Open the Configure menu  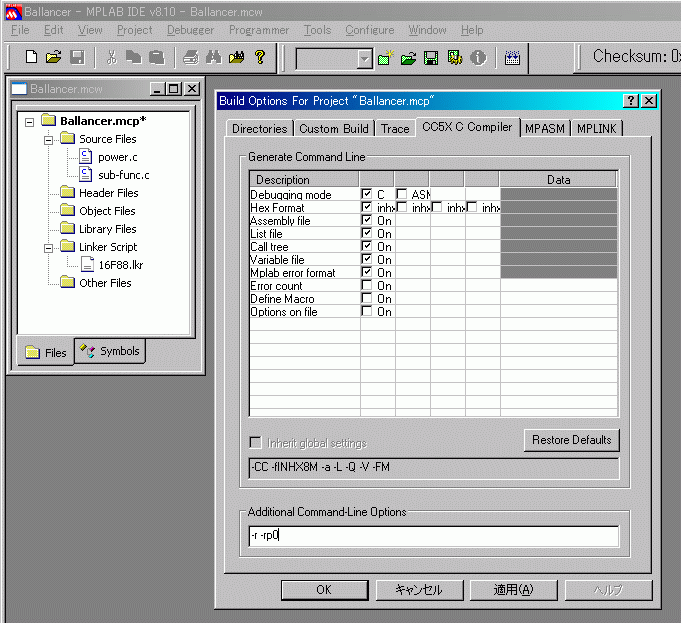tap(370, 30)
